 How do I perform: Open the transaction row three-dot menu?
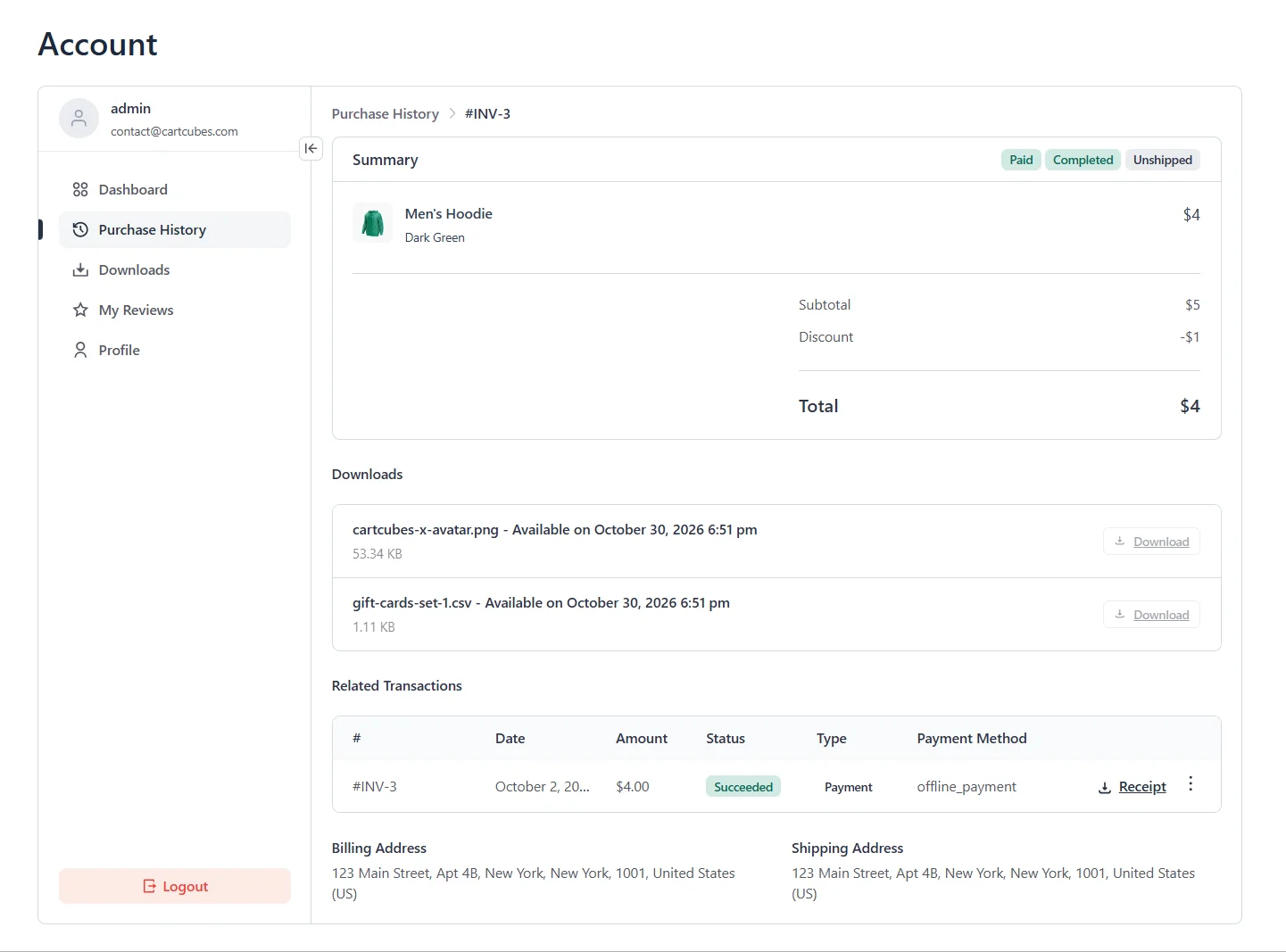coord(1191,784)
